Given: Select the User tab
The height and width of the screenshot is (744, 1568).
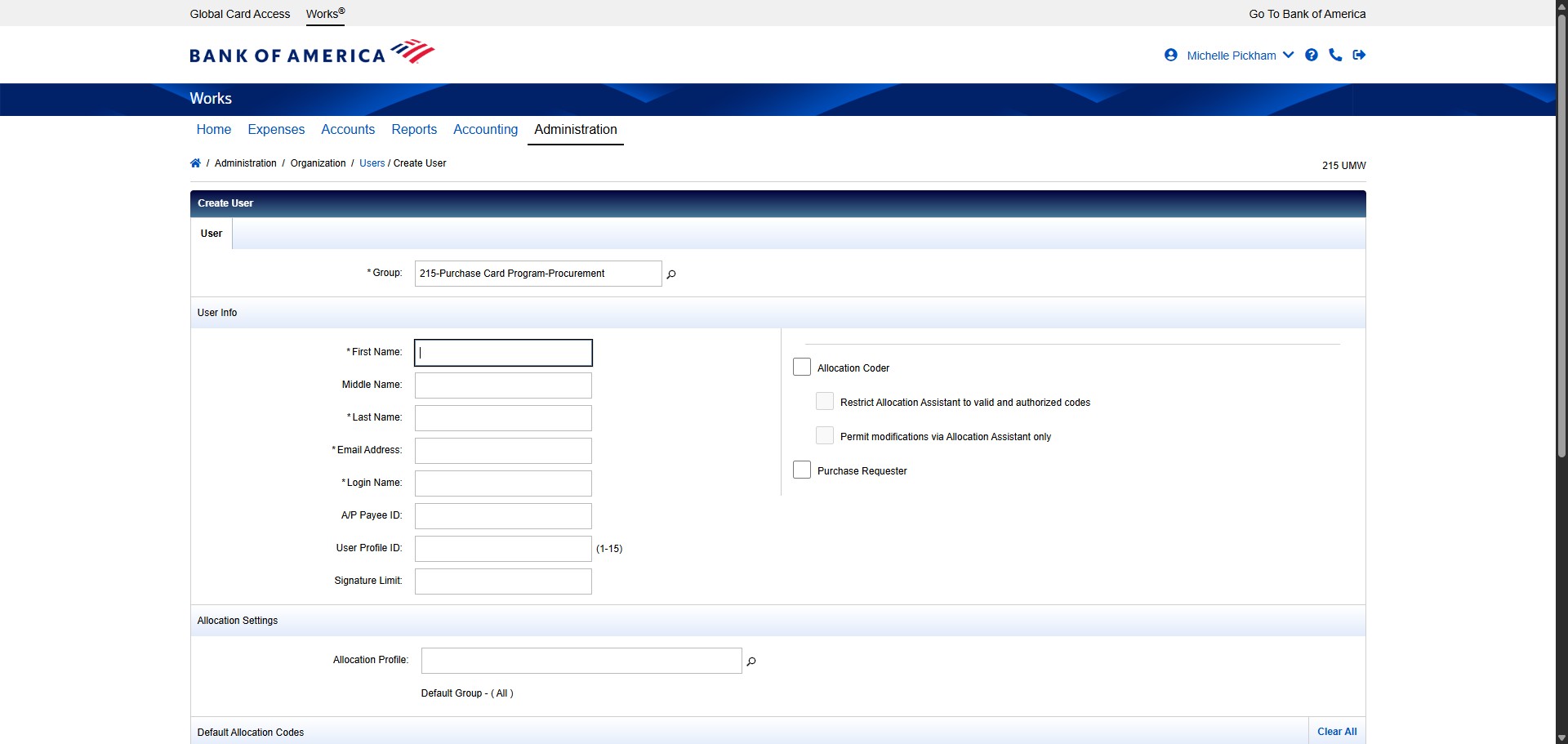Looking at the screenshot, I should pyautogui.click(x=211, y=233).
